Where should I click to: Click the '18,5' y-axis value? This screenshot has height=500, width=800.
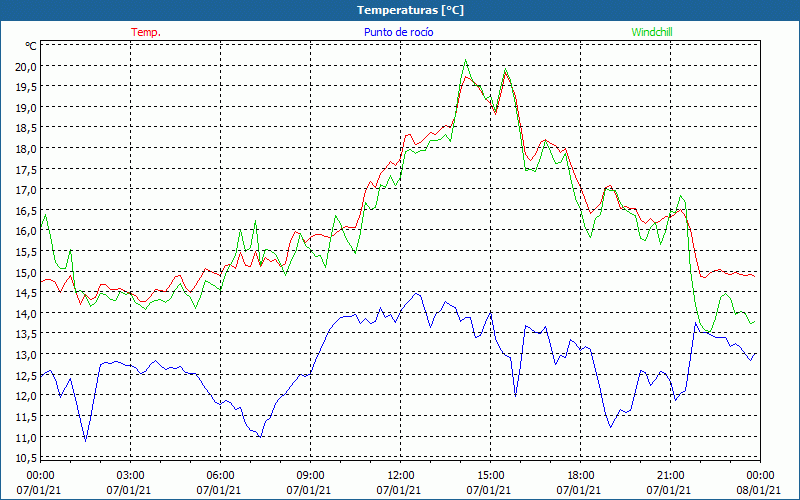point(27,128)
